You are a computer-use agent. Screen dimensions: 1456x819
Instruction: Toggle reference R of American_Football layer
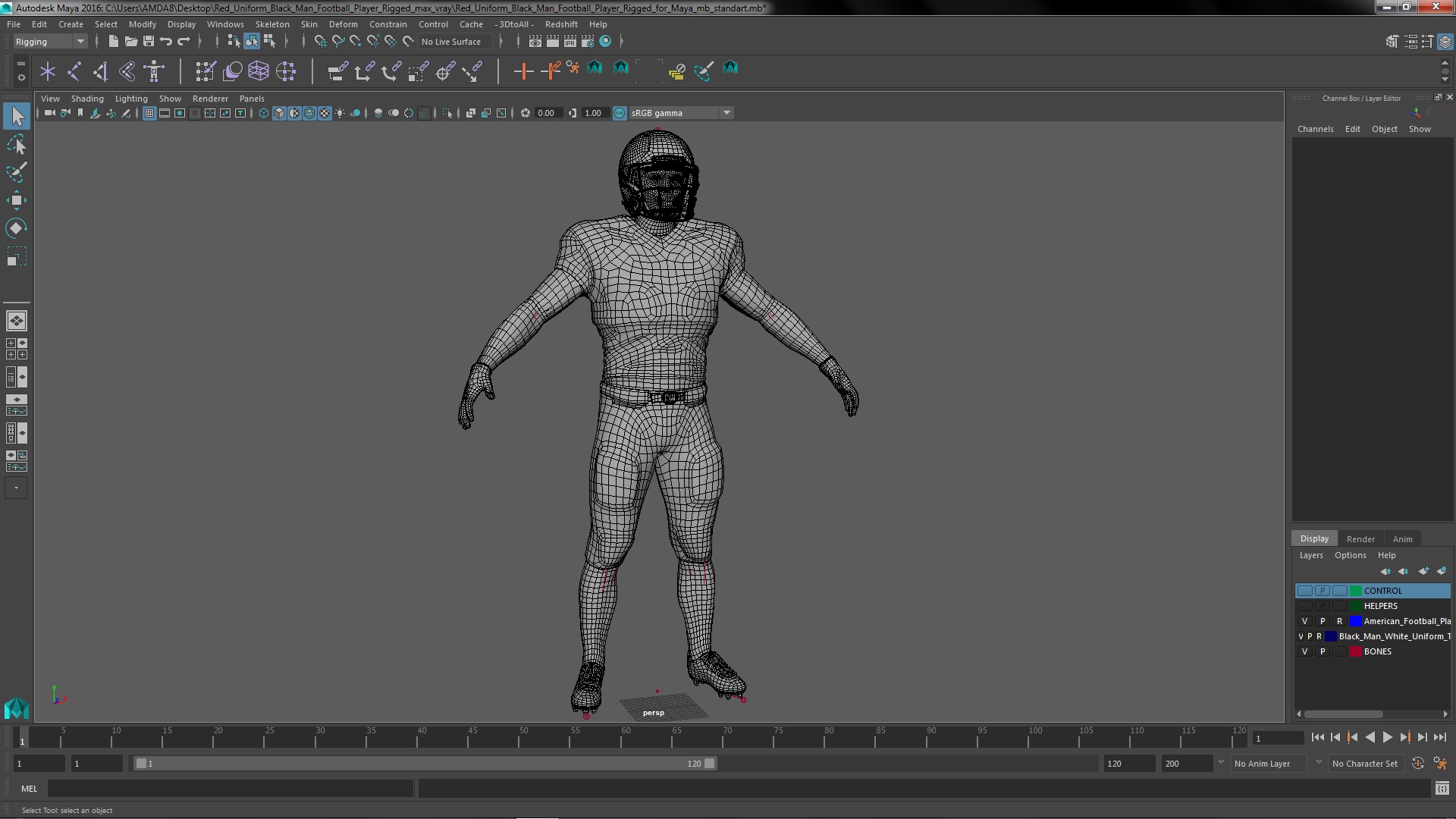(1340, 621)
